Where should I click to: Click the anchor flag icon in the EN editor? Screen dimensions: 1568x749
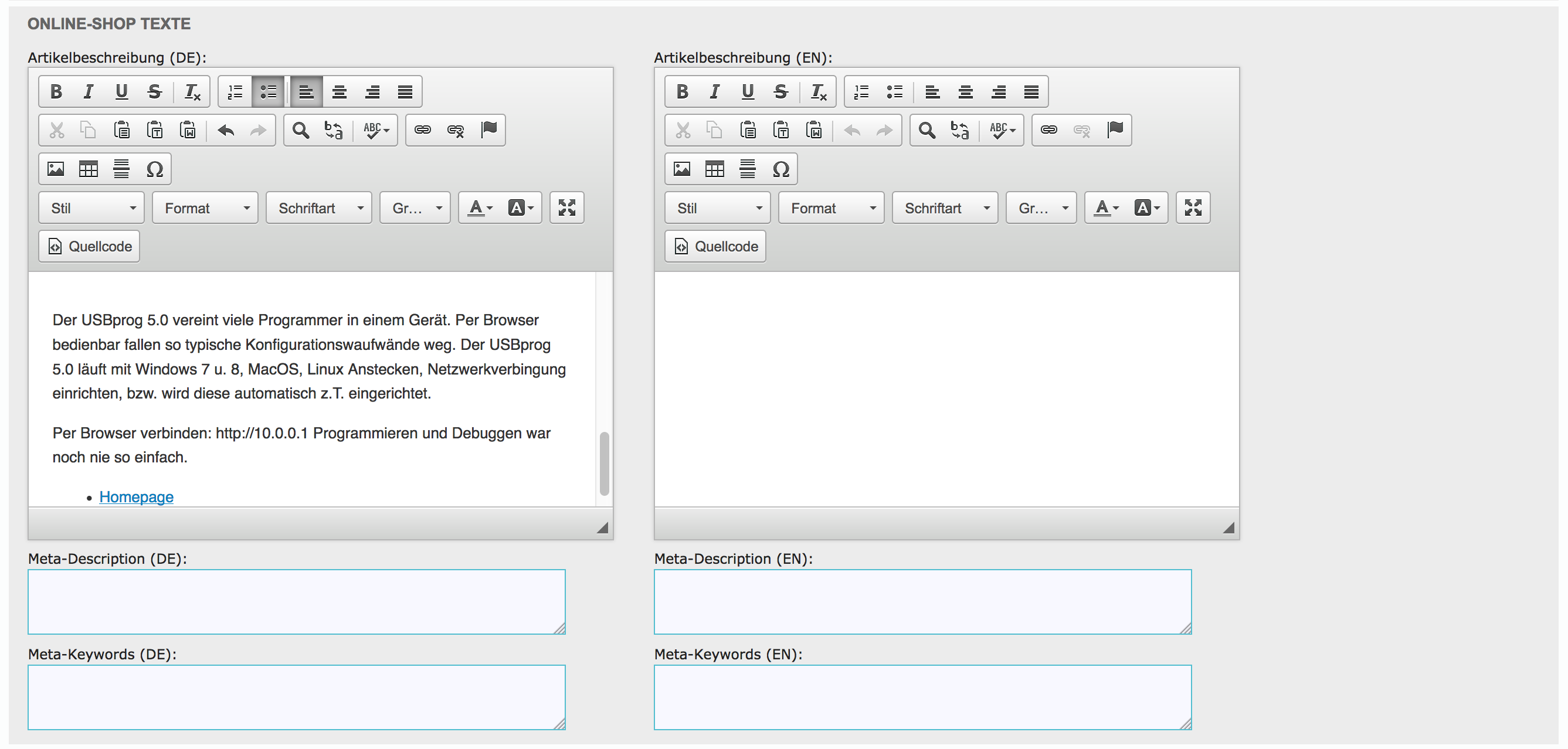click(1115, 130)
